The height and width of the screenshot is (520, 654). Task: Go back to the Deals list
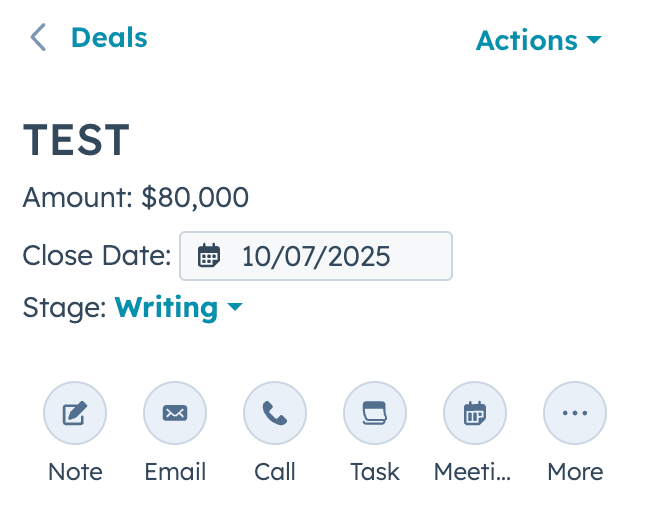tap(109, 38)
